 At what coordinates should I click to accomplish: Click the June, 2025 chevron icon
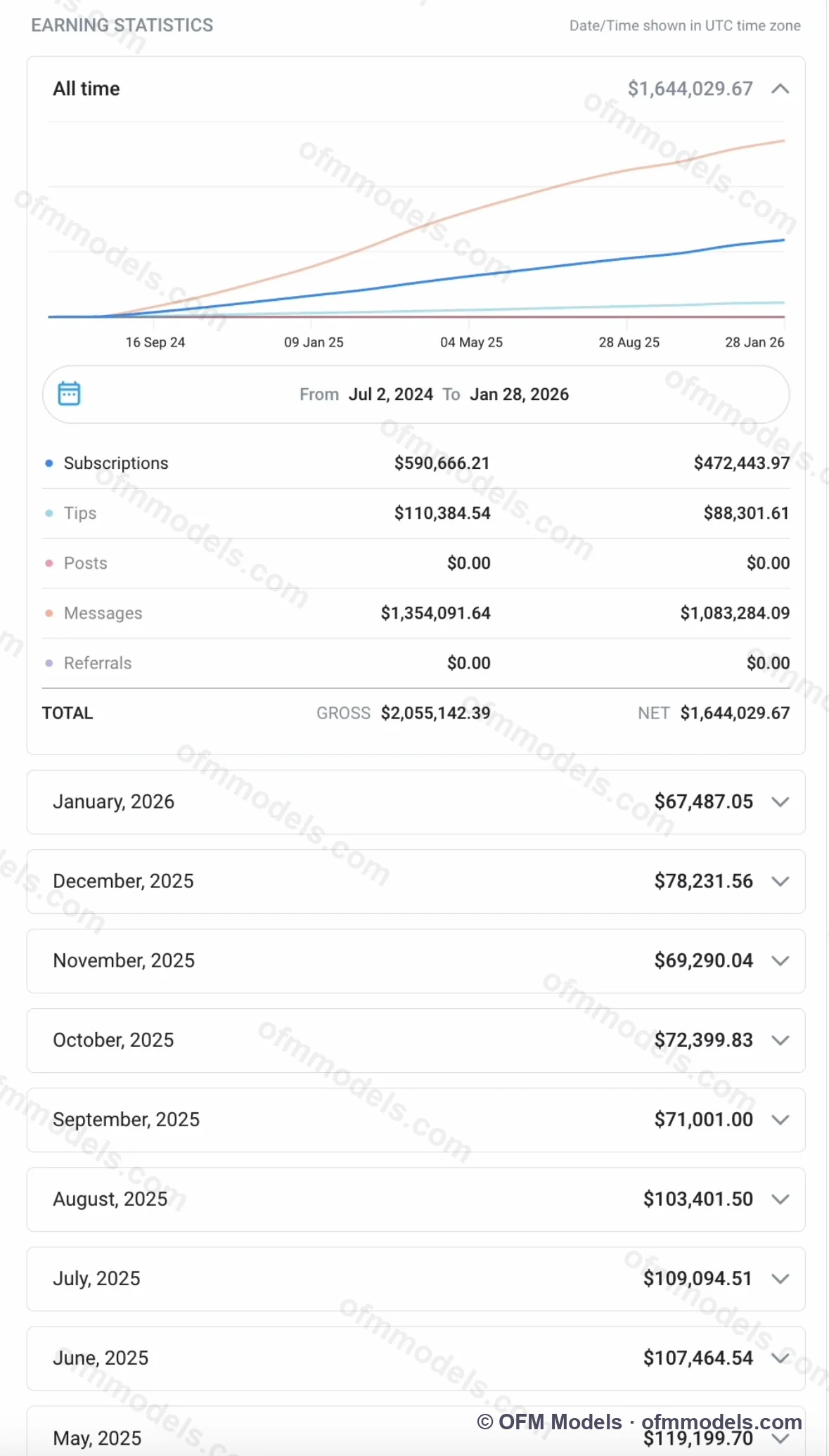point(780,1358)
